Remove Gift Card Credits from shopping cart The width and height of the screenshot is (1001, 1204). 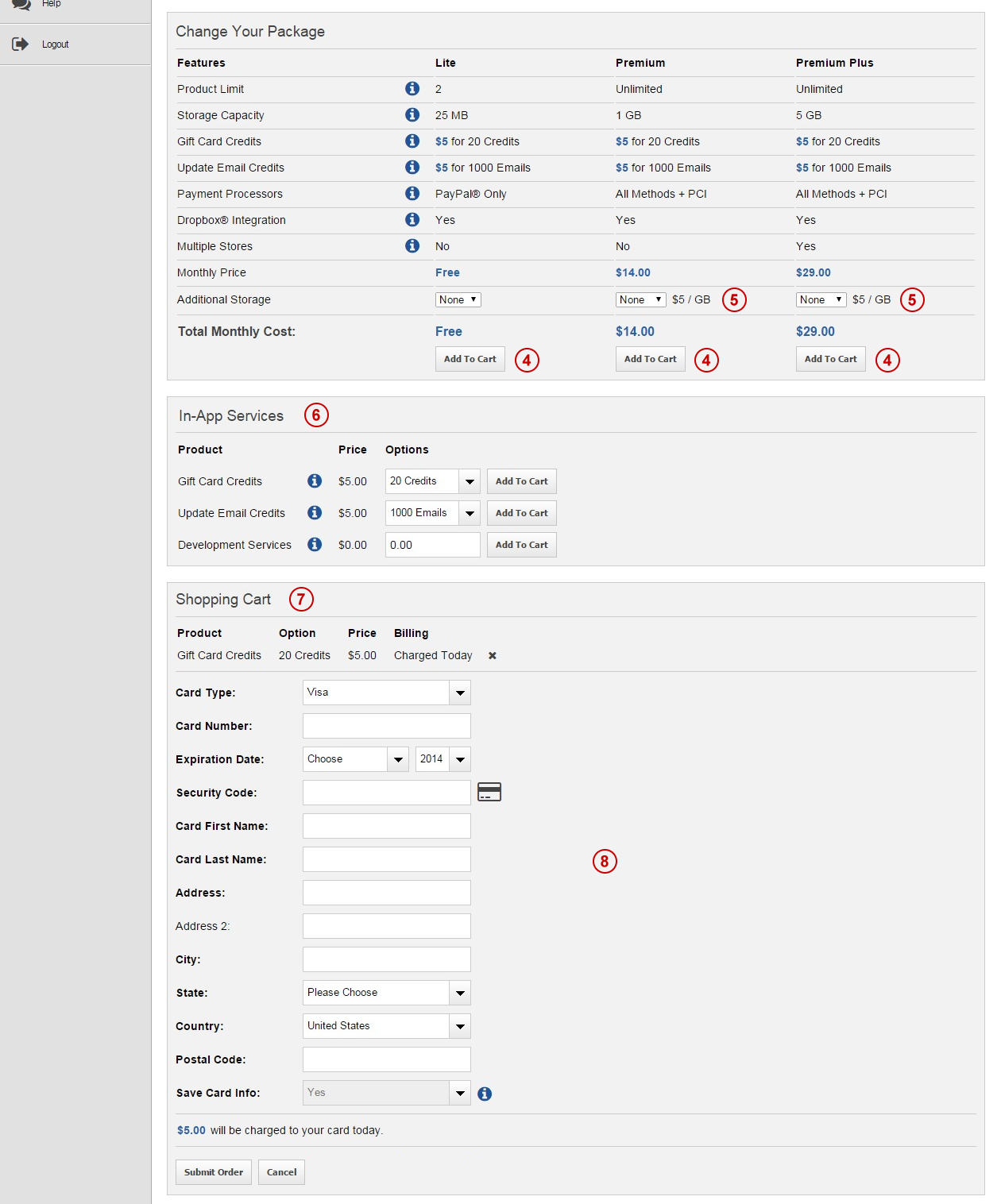(493, 655)
